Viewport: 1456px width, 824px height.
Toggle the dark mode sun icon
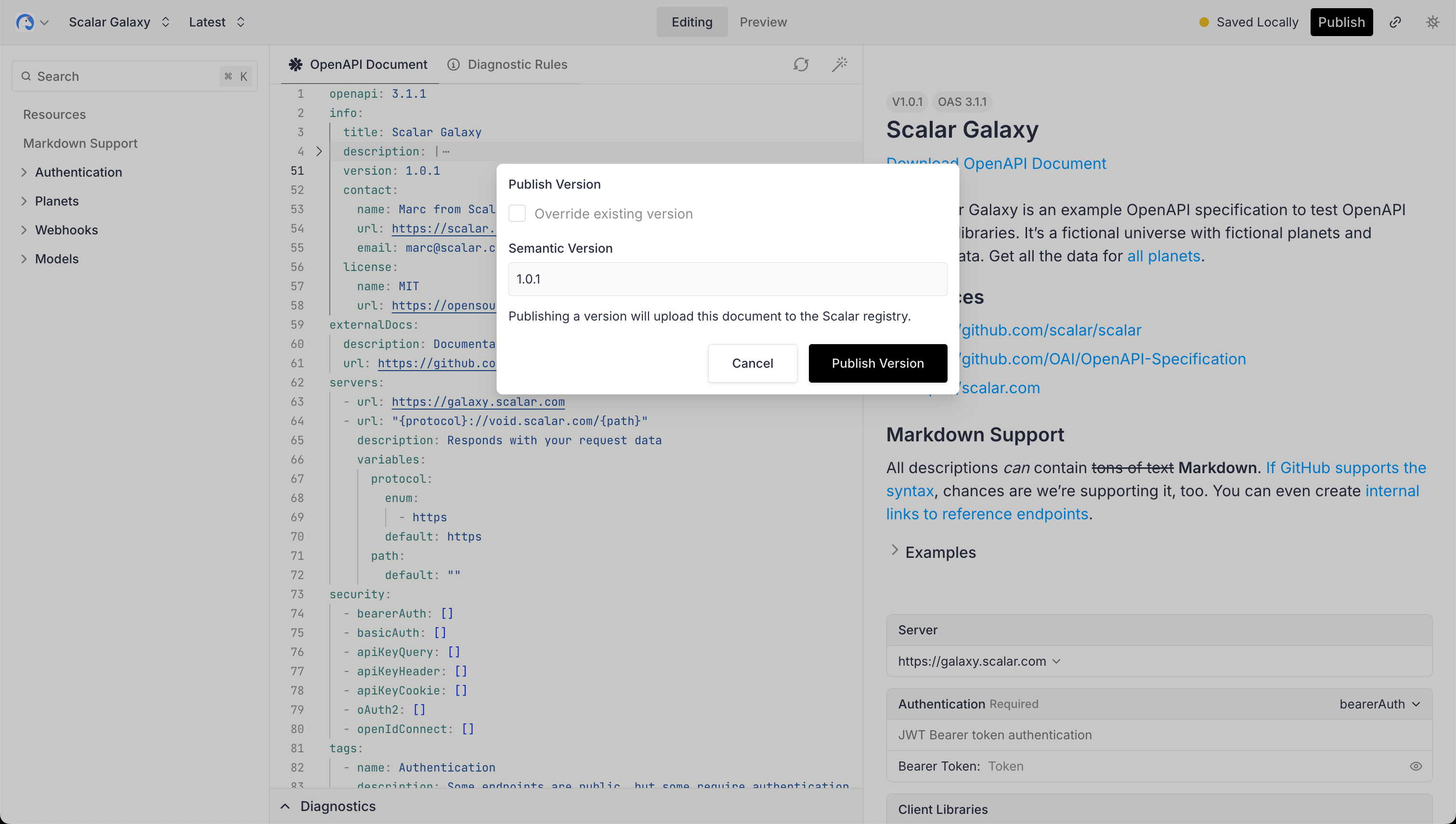point(1432,22)
